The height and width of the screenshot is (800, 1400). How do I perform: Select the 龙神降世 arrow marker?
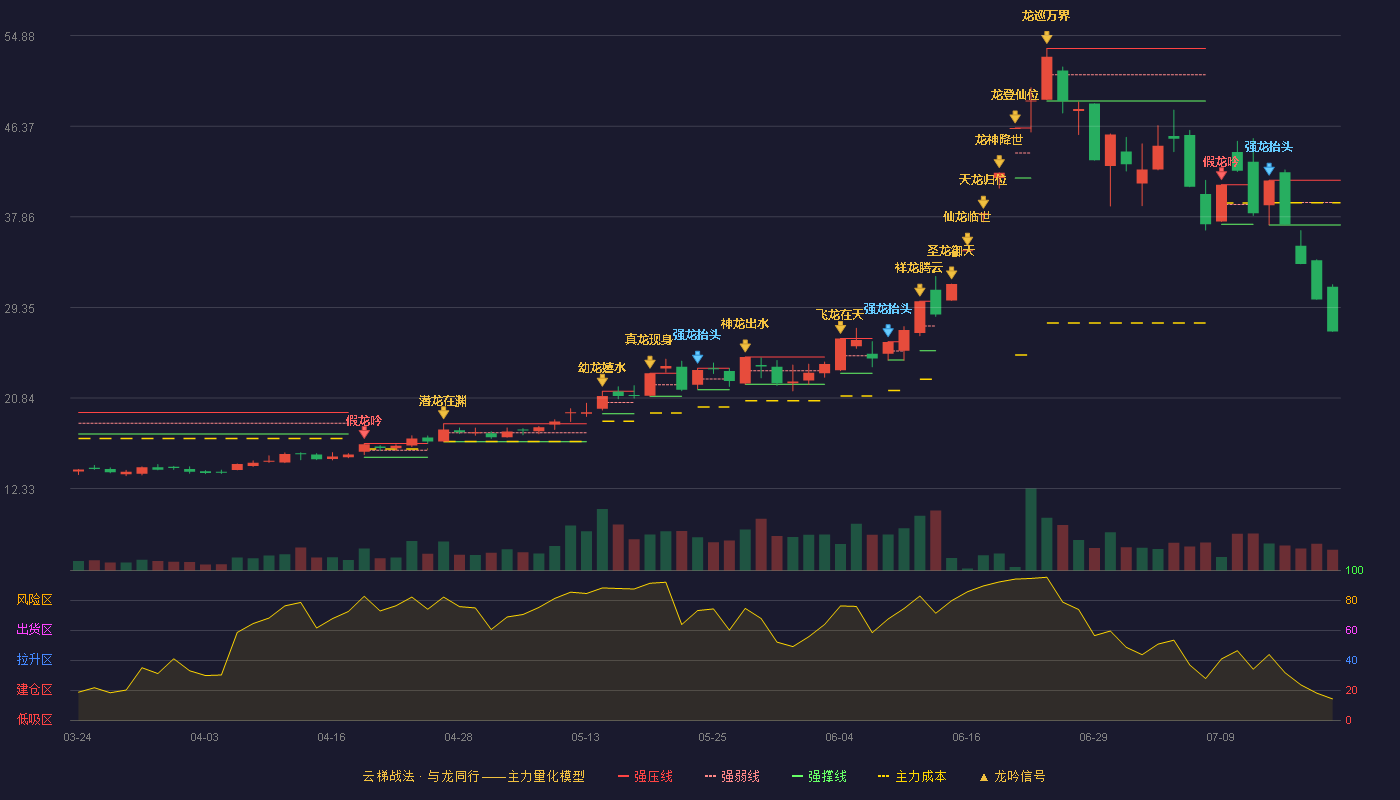(x=999, y=162)
